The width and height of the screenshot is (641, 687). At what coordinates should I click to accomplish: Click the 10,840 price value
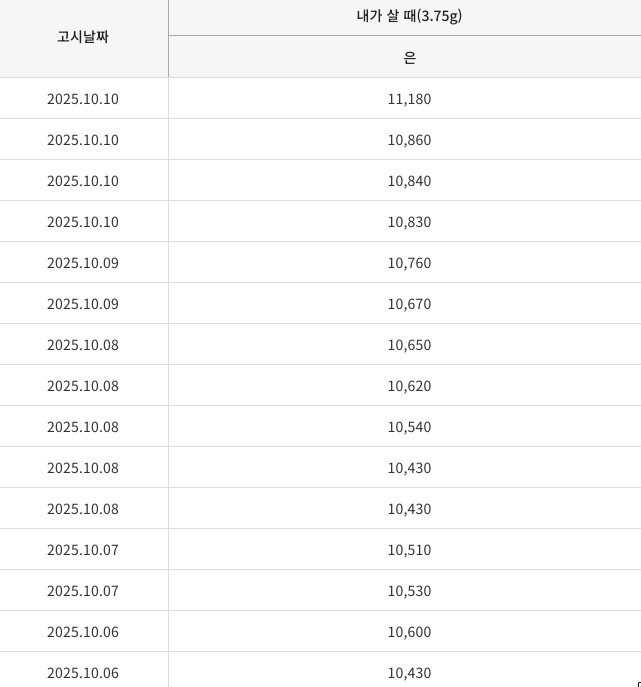[x=409, y=181]
